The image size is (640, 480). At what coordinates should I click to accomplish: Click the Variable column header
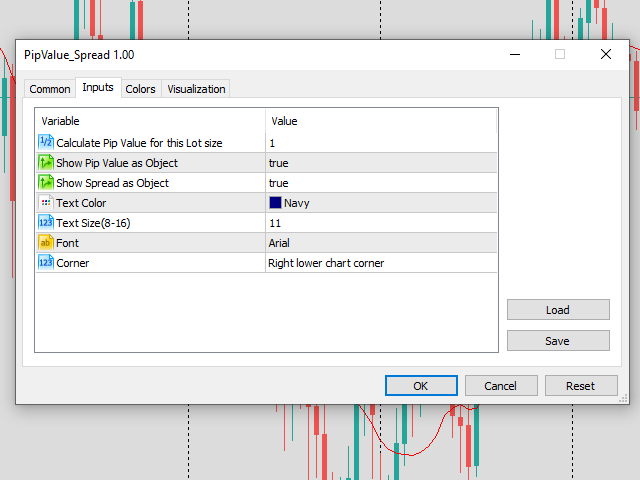click(151, 121)
